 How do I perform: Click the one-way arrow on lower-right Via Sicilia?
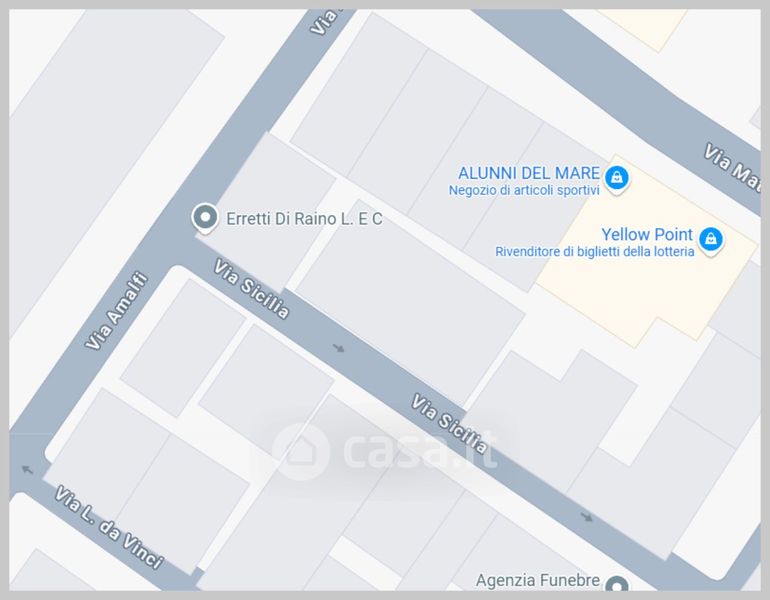point(587,517)
